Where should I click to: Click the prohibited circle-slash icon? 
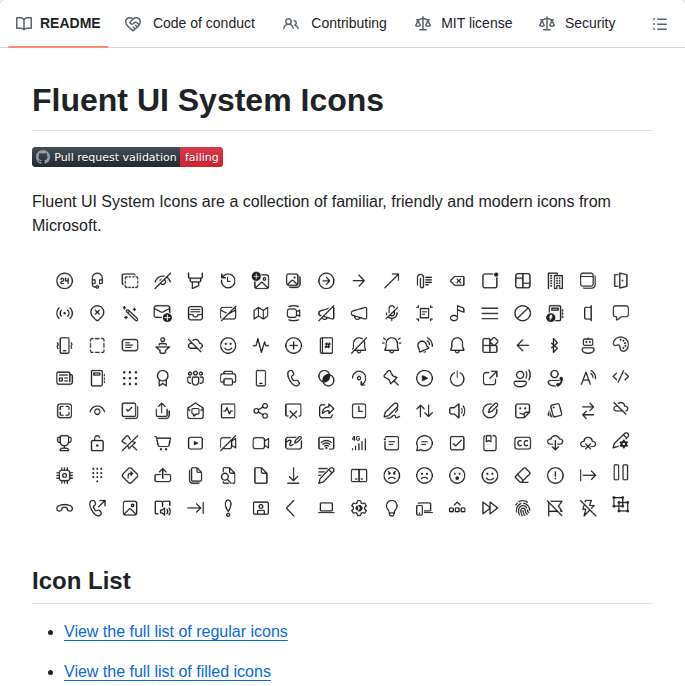coord(522,313)
